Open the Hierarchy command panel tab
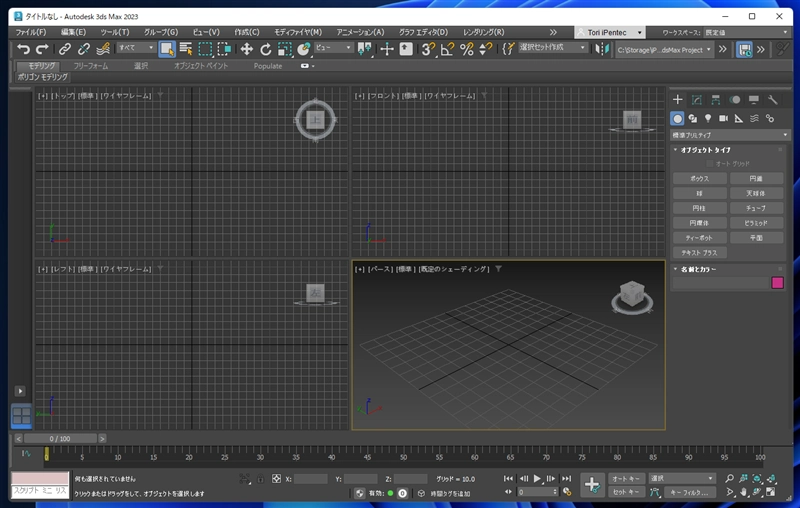 click(716, 99)
